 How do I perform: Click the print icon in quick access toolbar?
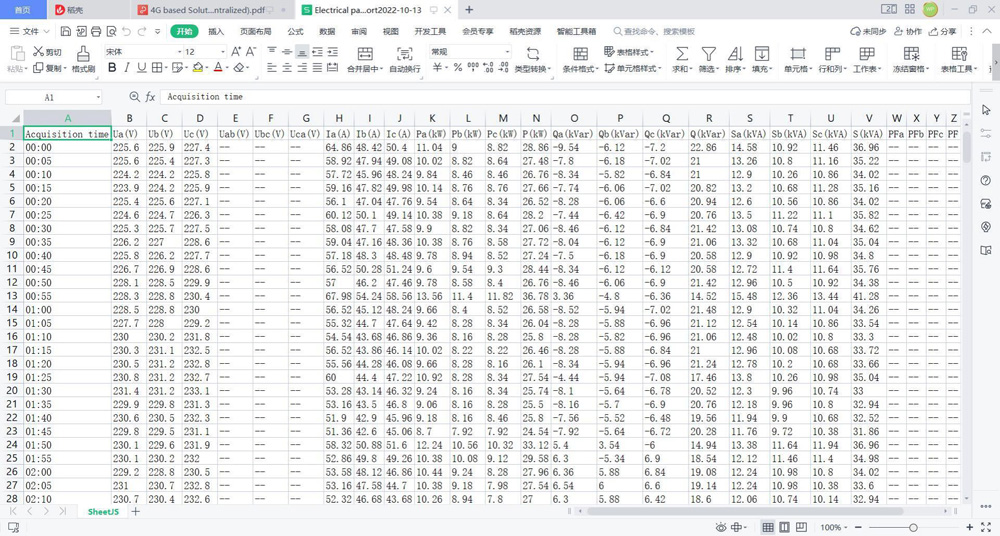[x=94, y=32]
